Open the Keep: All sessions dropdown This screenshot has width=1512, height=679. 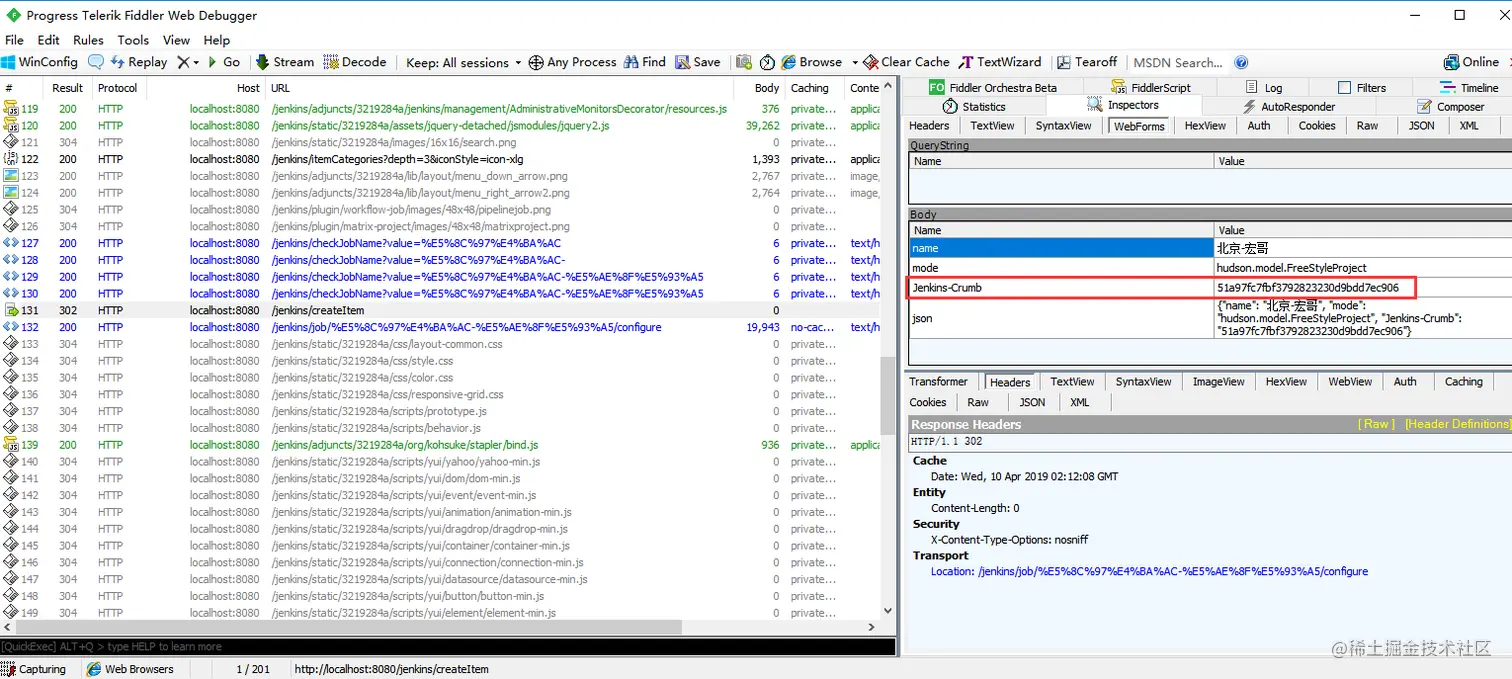click(464, 62)
